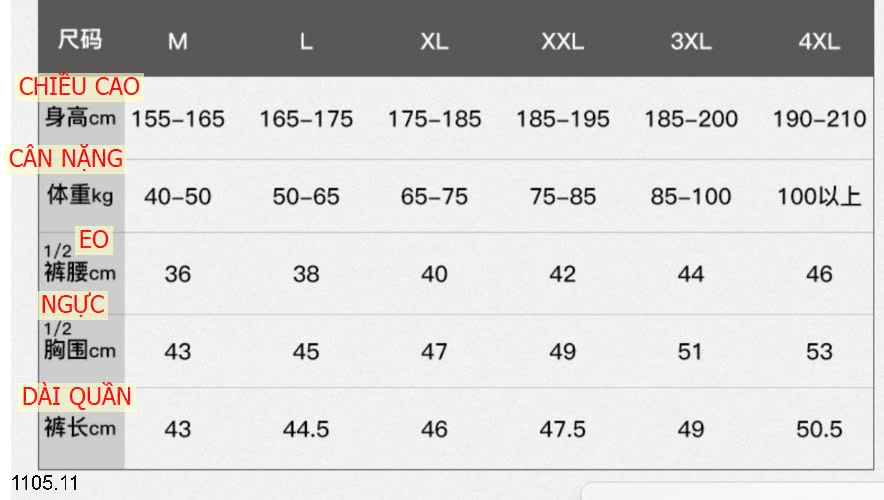Select the 3XL column header
Image resolution: width=884 pixels, height=500 pixels.
pos(691,41)
